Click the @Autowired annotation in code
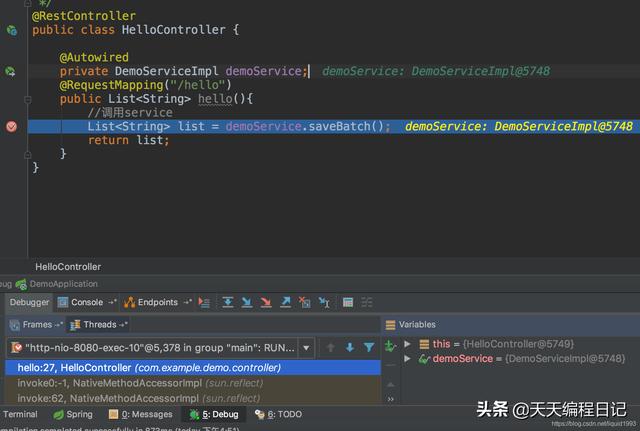 pos(94,57)
